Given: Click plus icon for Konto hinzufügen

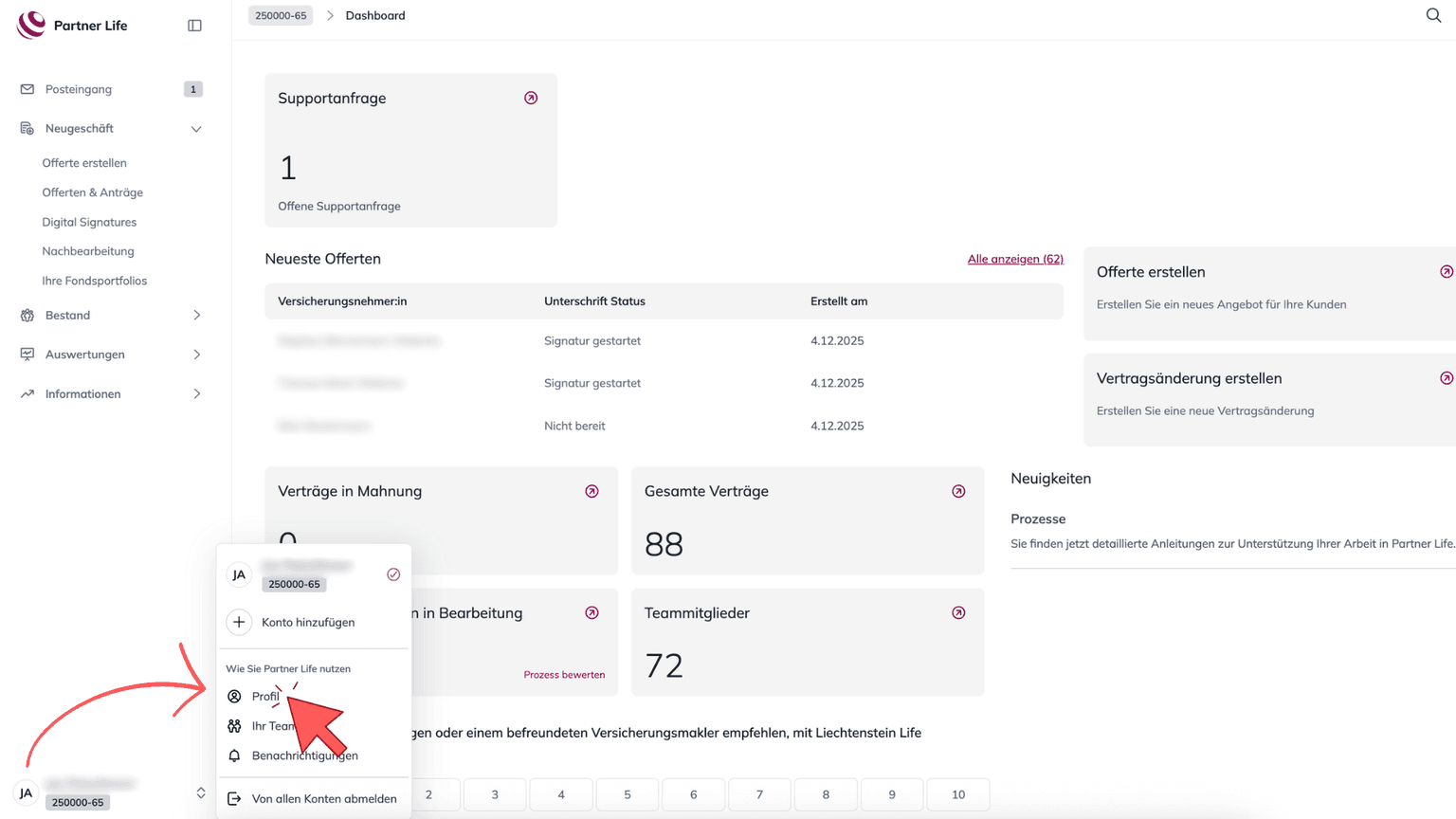Looking at the screenshot, I should coord(239,622).
